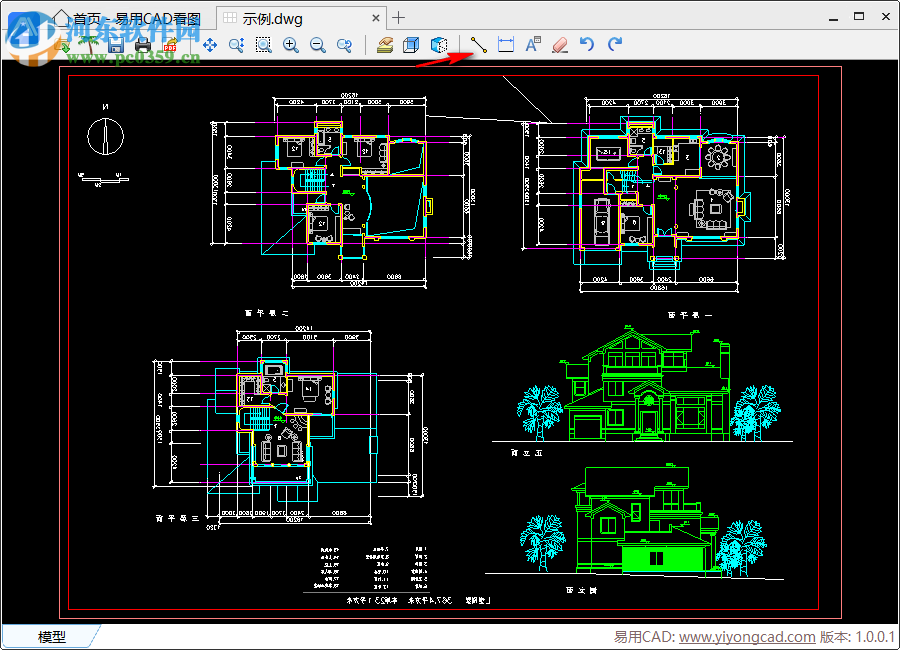
Task: Close the 示例.dwg tab
Action: pos(376,18)
